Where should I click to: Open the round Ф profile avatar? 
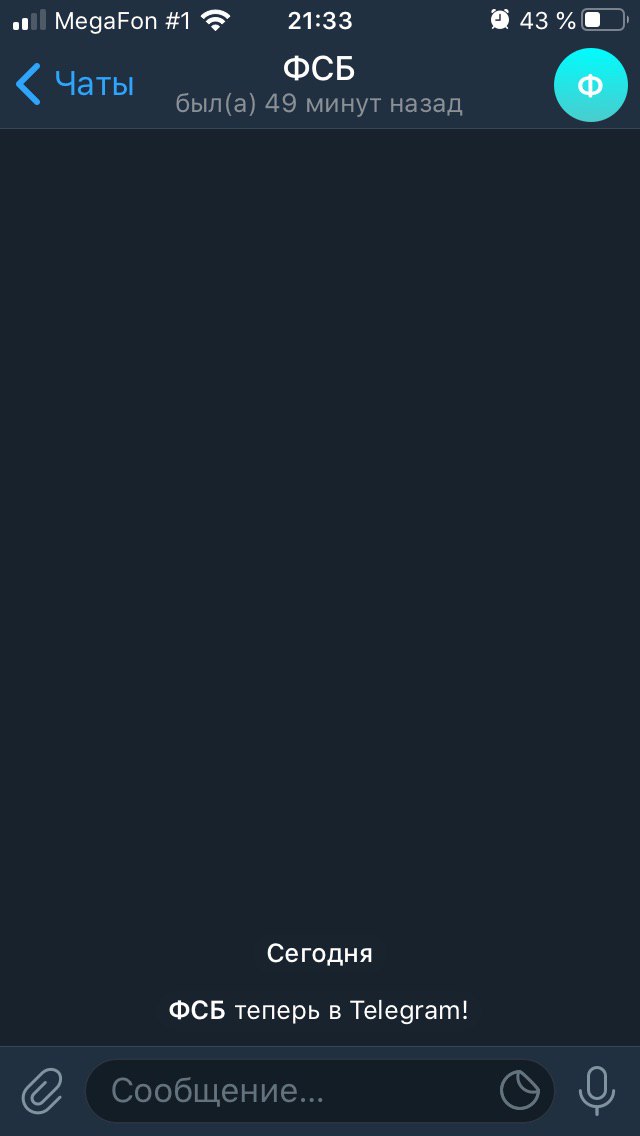[590, 85]
